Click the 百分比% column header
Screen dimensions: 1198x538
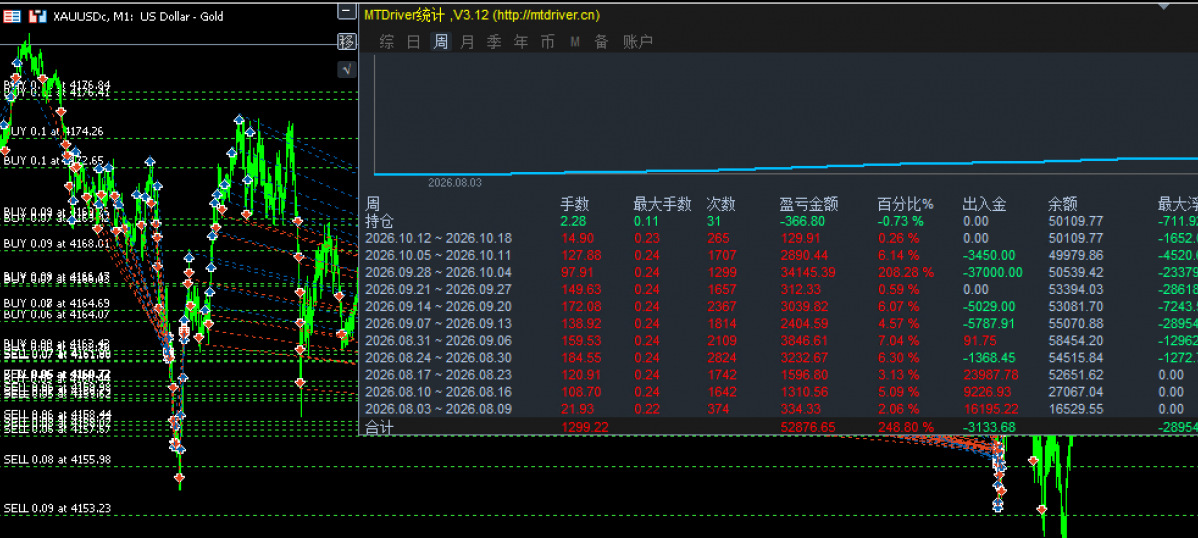905,204
